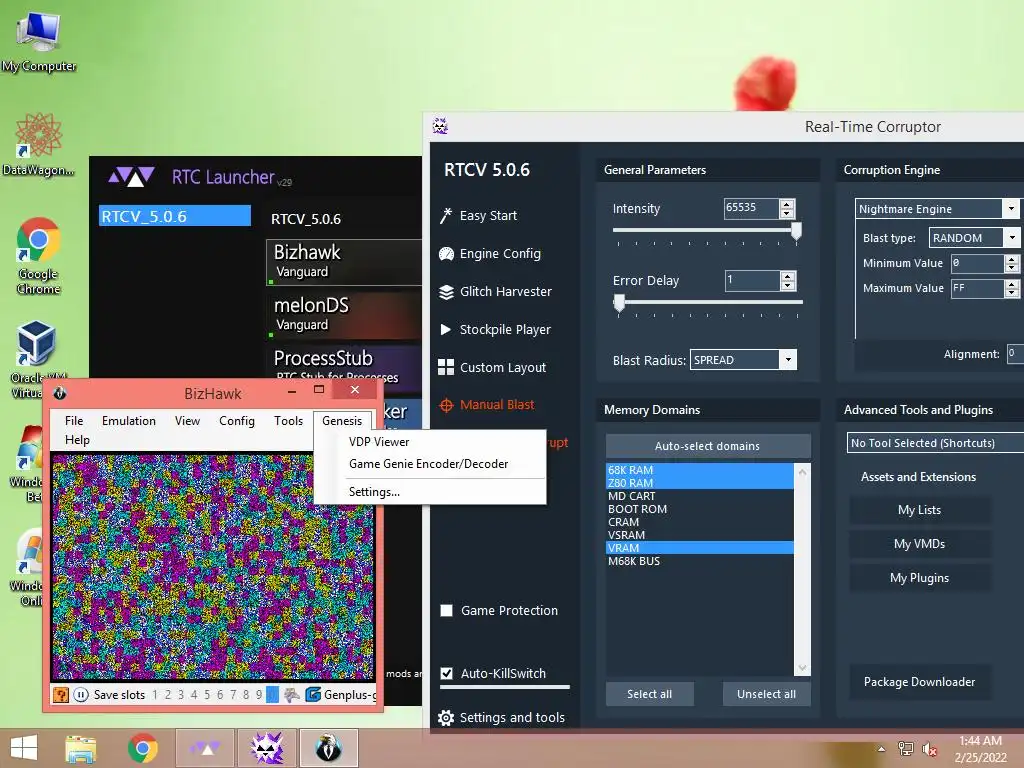The height and width of the screenshot is (768, 1024).
Task: Click Unselect all domains button
Action: click(x=766, y=694)
